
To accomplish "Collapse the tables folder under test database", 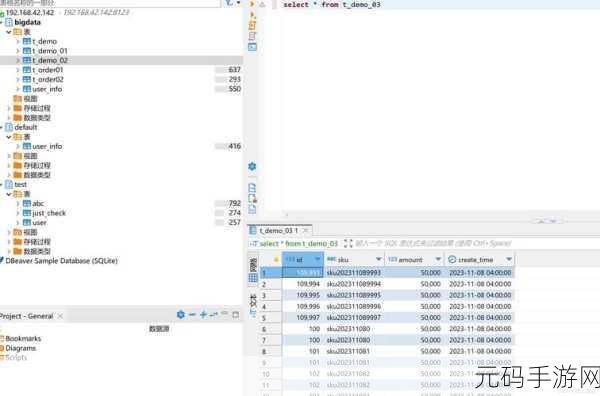I will 9,194.
